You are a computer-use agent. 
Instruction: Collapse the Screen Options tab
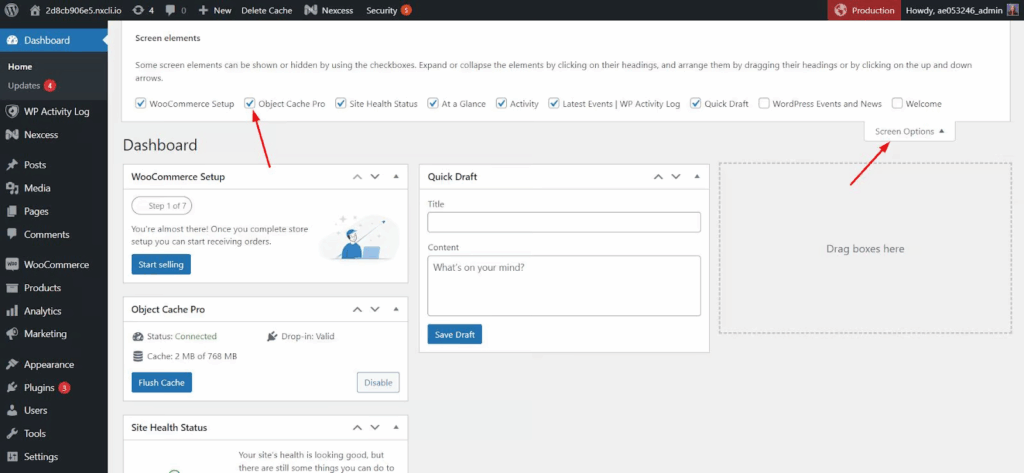pos(910,131)
